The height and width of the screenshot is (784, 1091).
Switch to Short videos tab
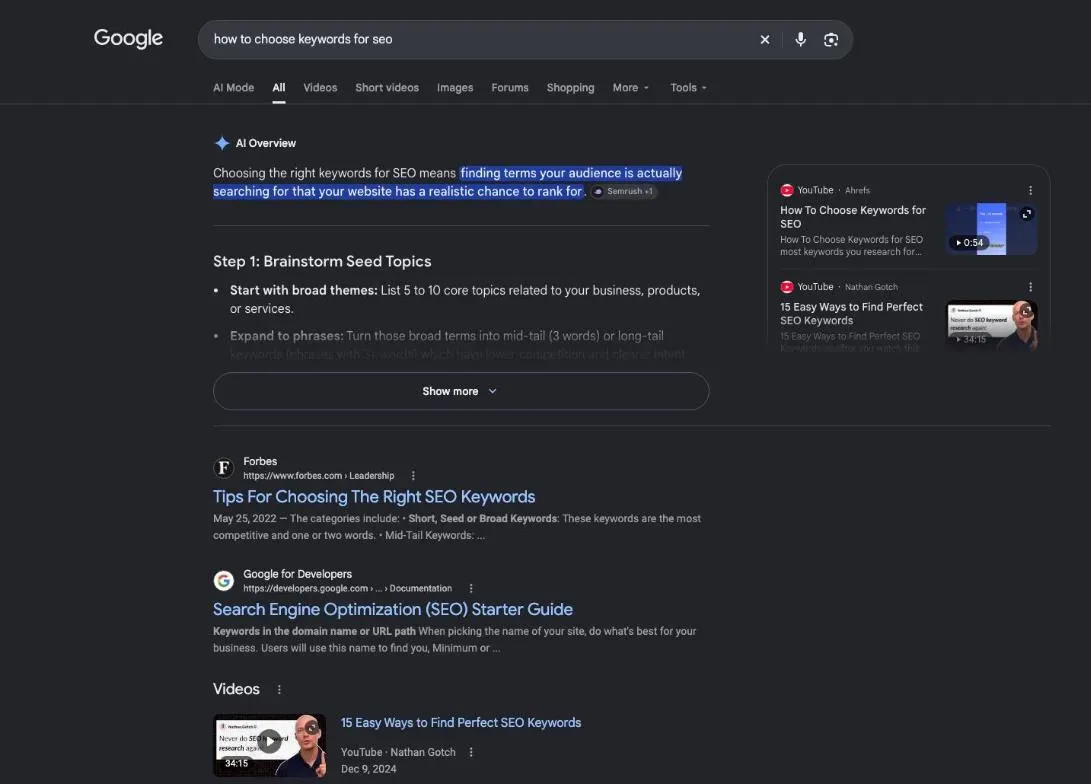point(387,88)
